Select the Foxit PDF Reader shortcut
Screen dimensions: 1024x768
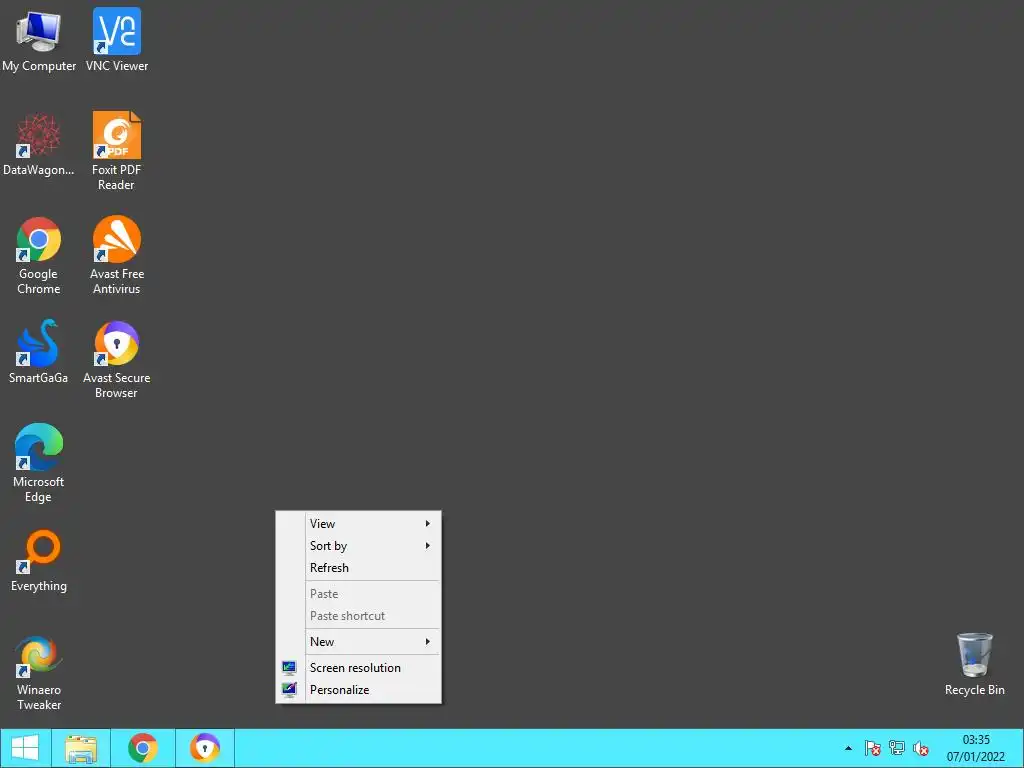[x=116, y=152]
